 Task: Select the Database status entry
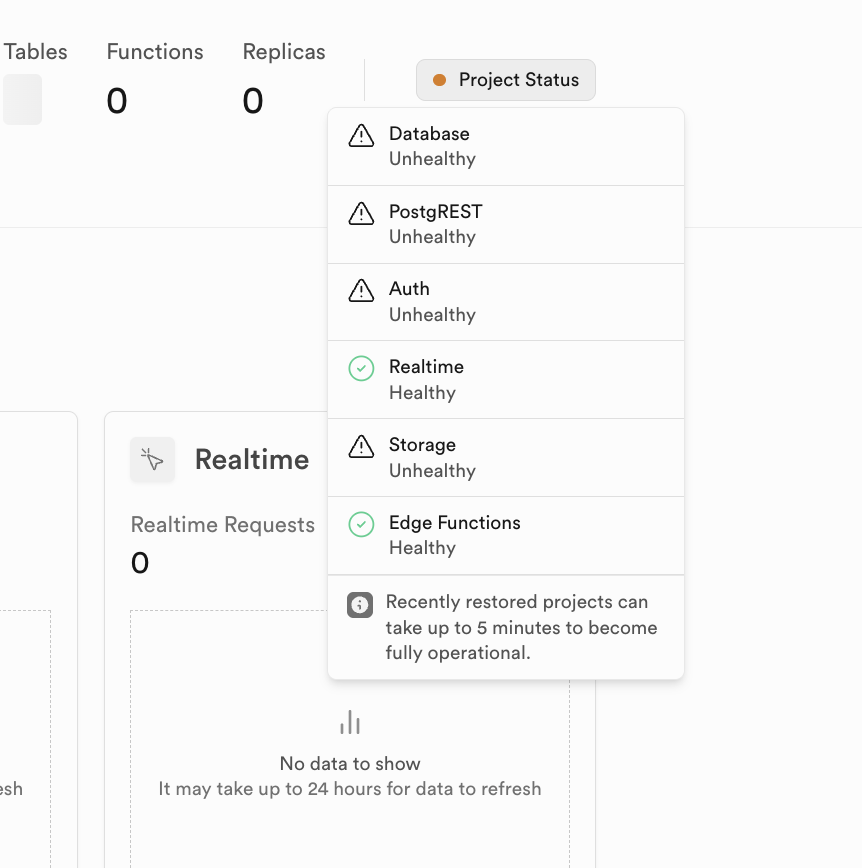pos(506,146)
